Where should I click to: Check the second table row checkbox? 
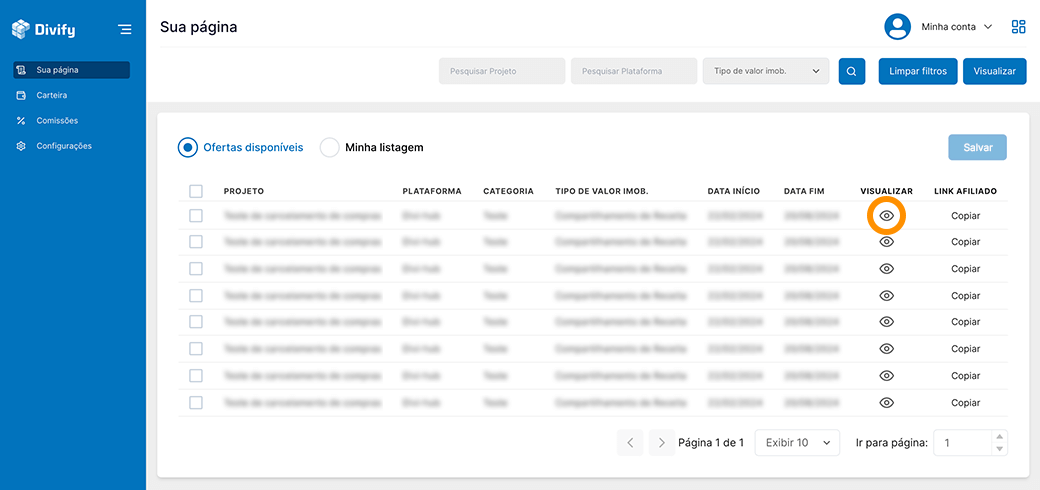click(196, 242)
